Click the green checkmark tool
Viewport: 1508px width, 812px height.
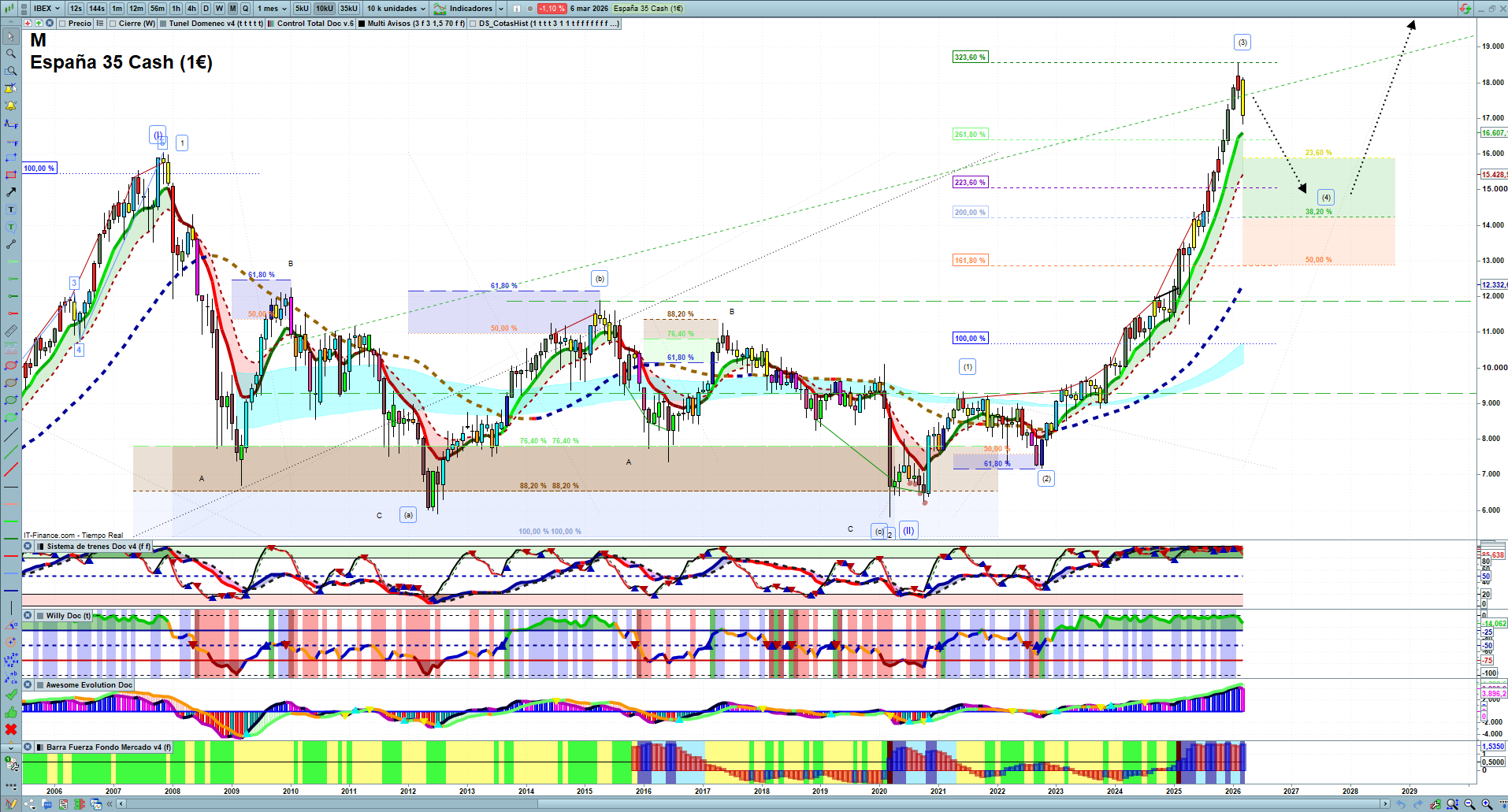point(11,695)
